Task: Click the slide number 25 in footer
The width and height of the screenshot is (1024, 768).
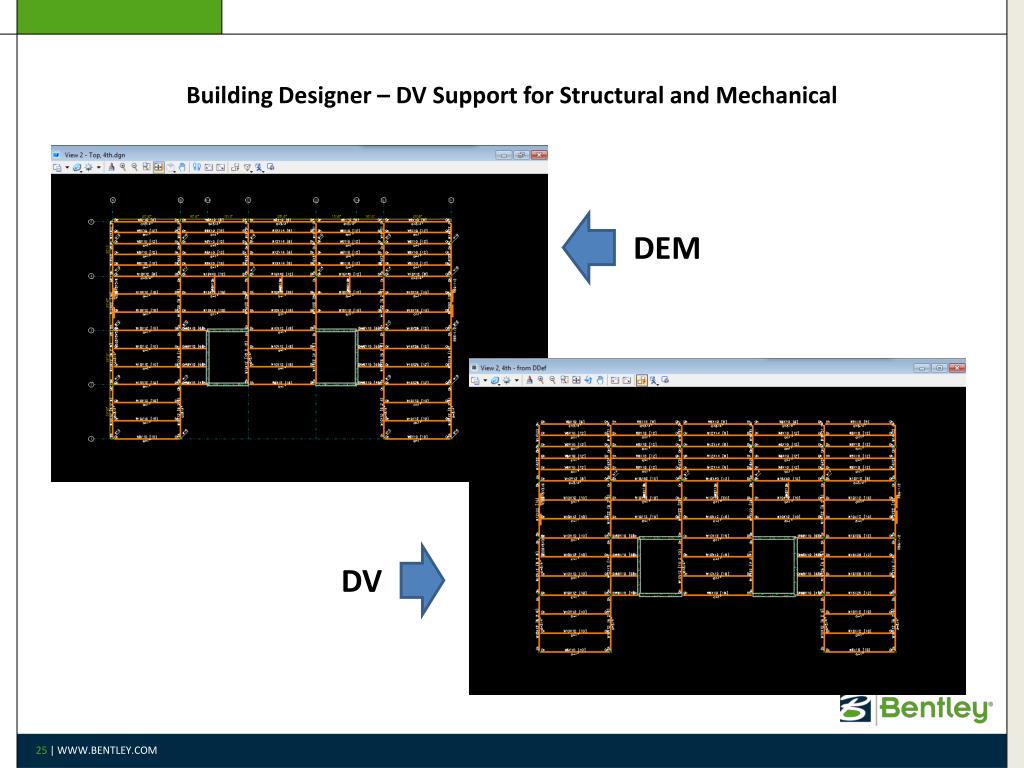Action: [x=41, y=750]
